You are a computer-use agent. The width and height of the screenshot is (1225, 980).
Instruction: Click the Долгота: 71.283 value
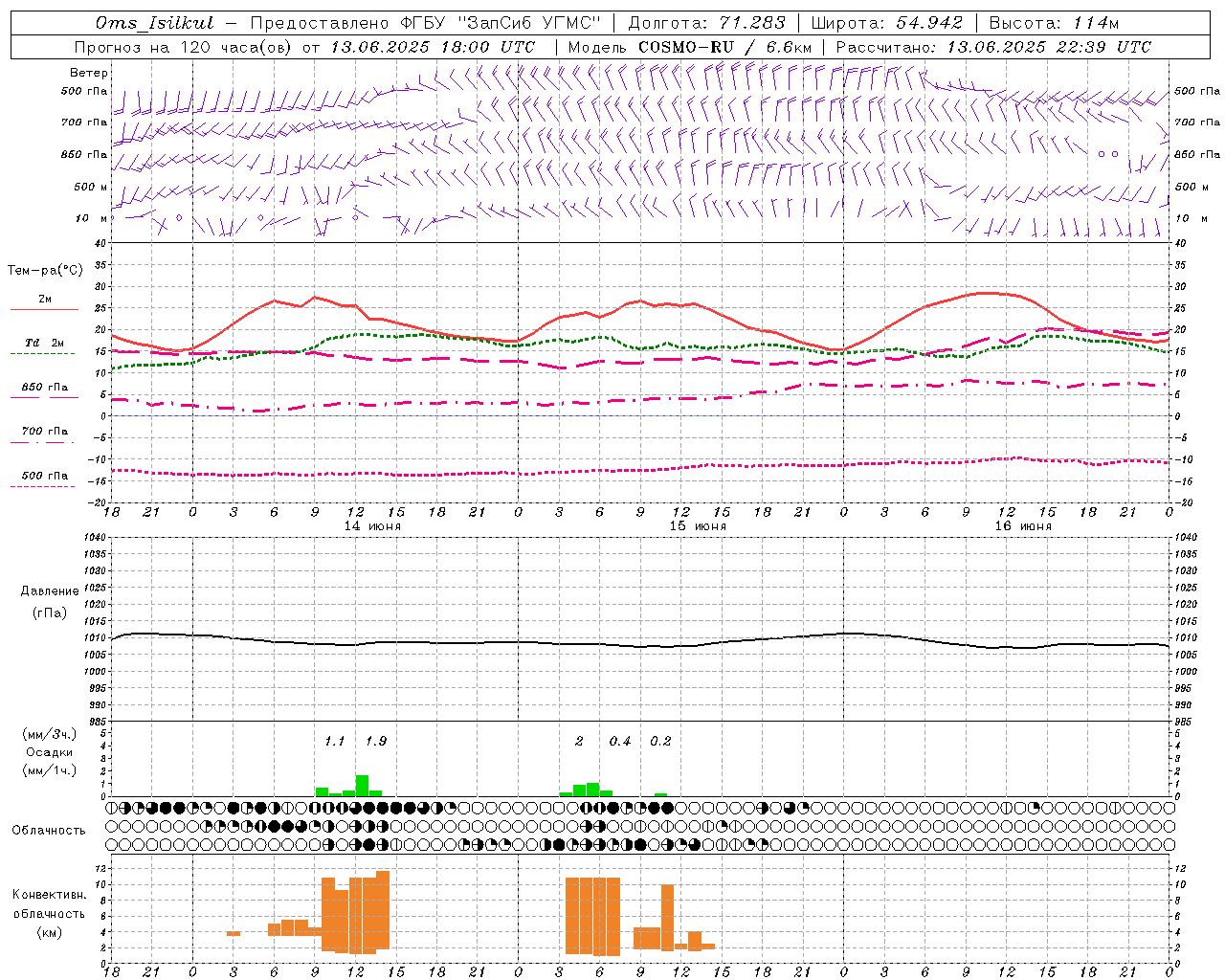707,23
